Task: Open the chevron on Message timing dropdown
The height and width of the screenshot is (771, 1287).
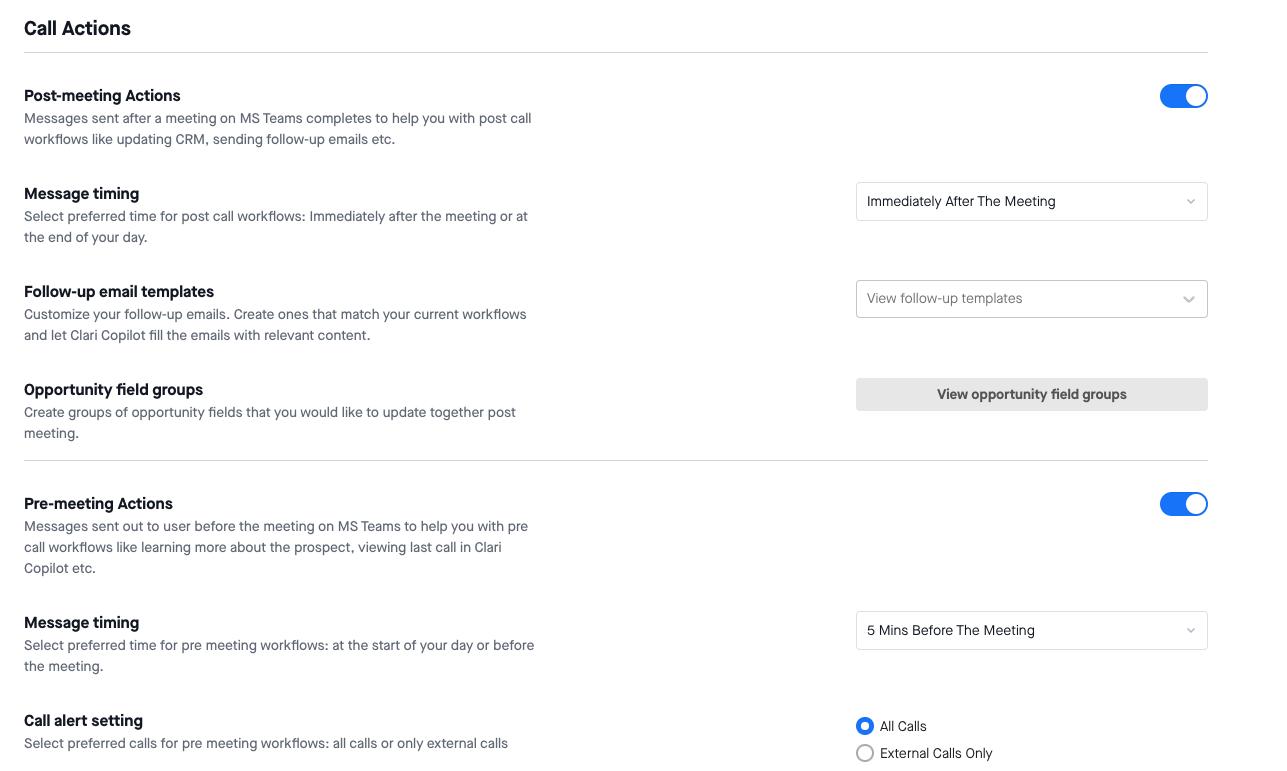Action: (x=1189, y=201)
